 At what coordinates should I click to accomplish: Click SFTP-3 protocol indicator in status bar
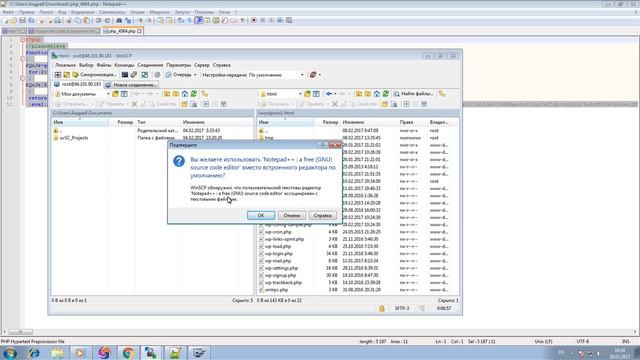[x=402, y=309]
